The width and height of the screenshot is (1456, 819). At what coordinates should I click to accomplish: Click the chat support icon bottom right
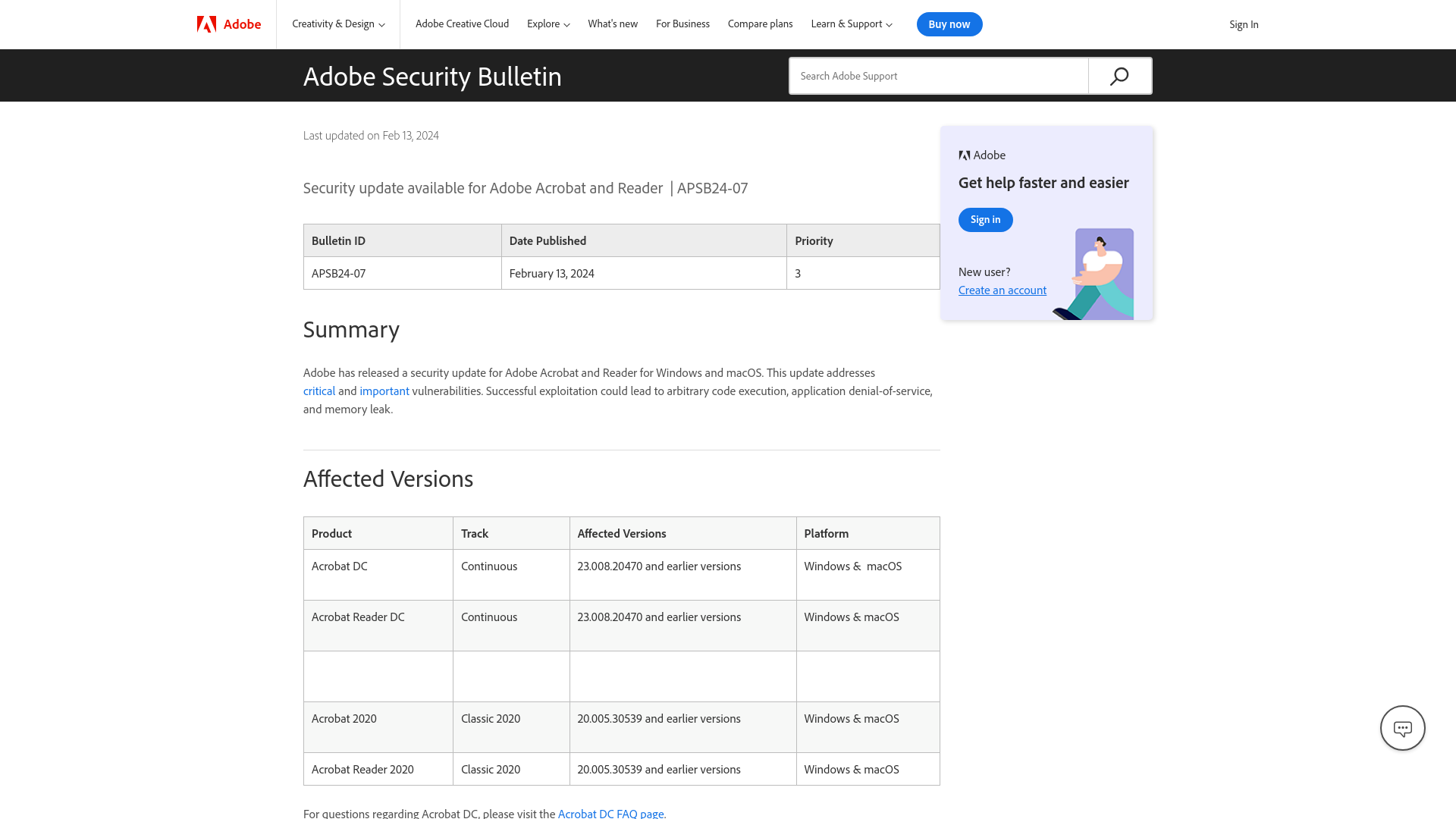tap(1402, 728)
